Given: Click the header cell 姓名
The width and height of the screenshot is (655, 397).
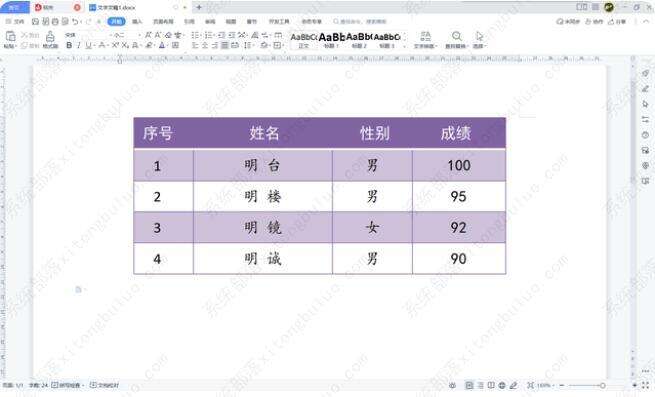Looking at the screenshot, I should click(264, 133).
